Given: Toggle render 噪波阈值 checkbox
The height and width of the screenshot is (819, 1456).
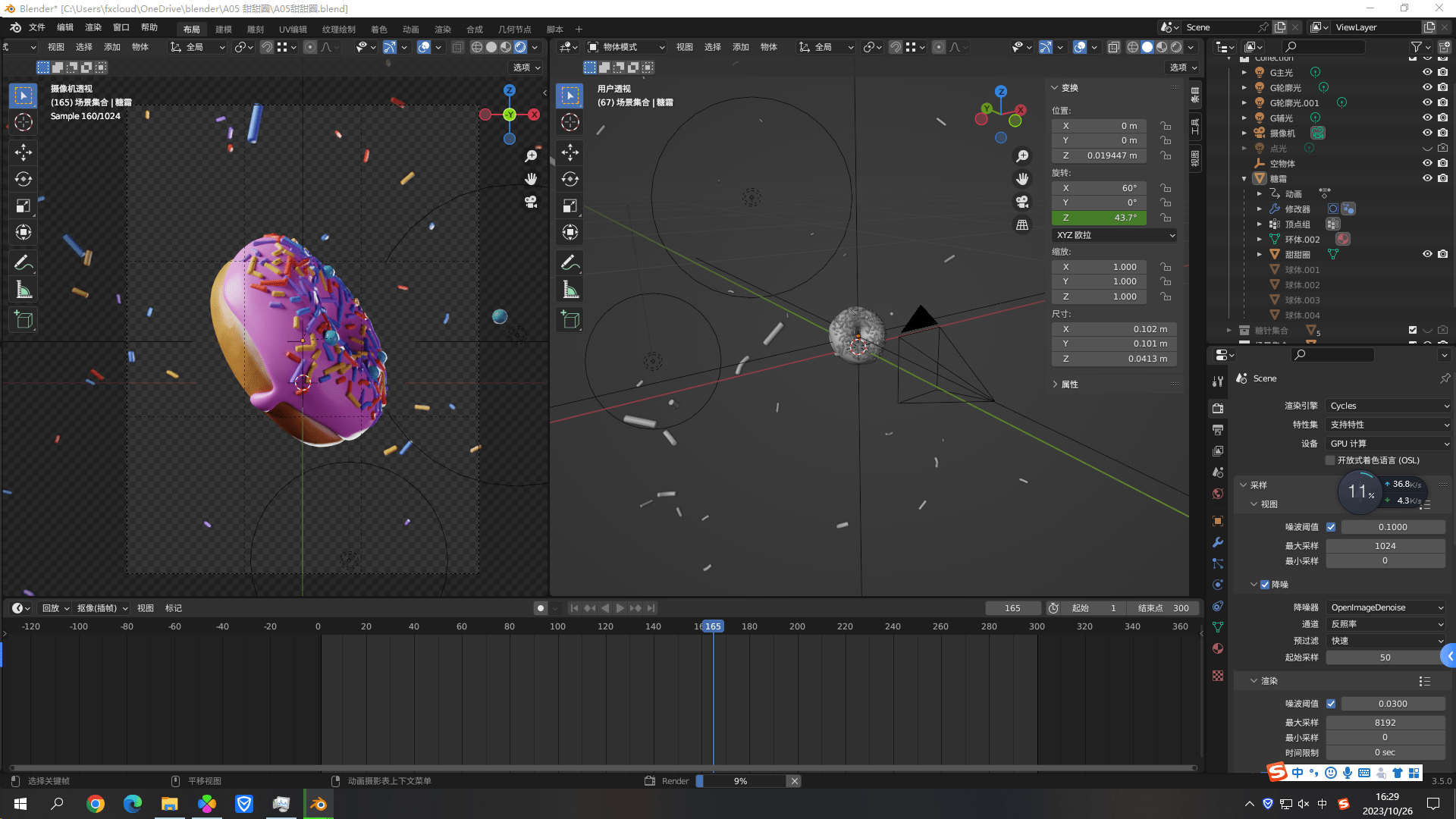Looking at the screenshot, I should (1331, 704).
